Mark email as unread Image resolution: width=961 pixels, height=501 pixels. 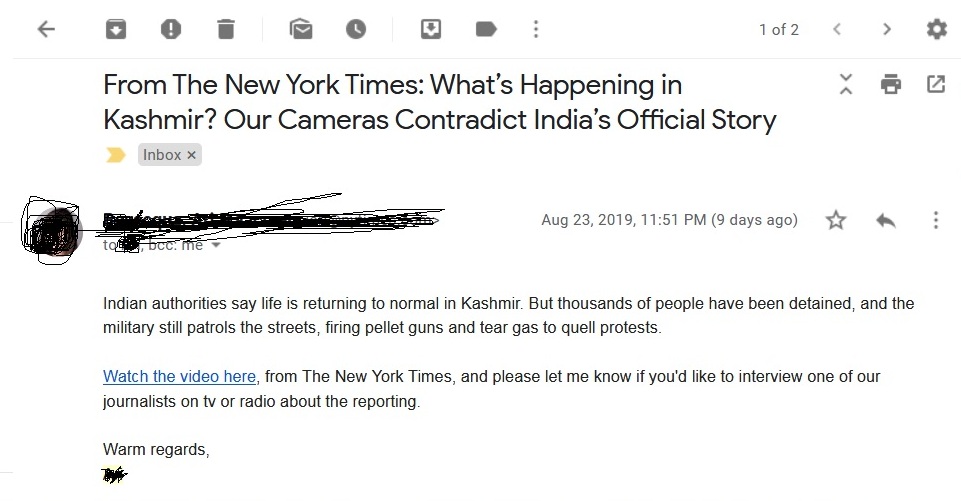(x=301, y=29)
